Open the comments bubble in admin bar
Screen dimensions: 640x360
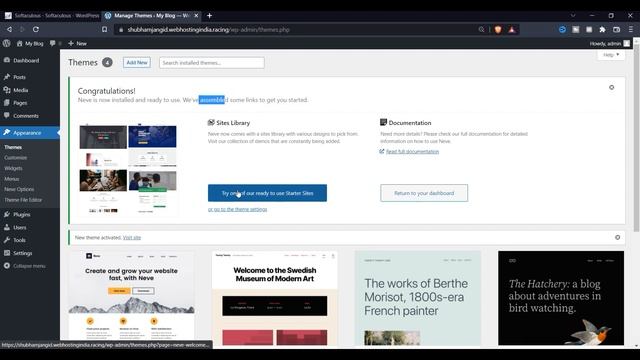[55, 43]
